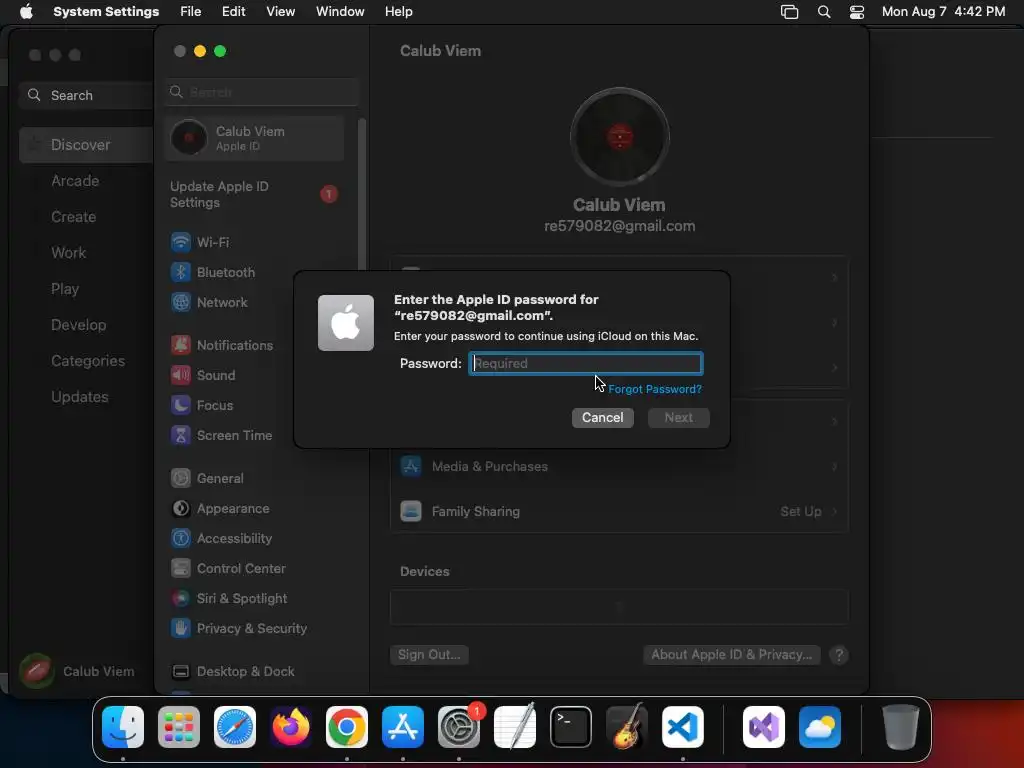Viewport: 1024px width, 768px height.
Task: Click the Network globe icon
Action: 180,302
